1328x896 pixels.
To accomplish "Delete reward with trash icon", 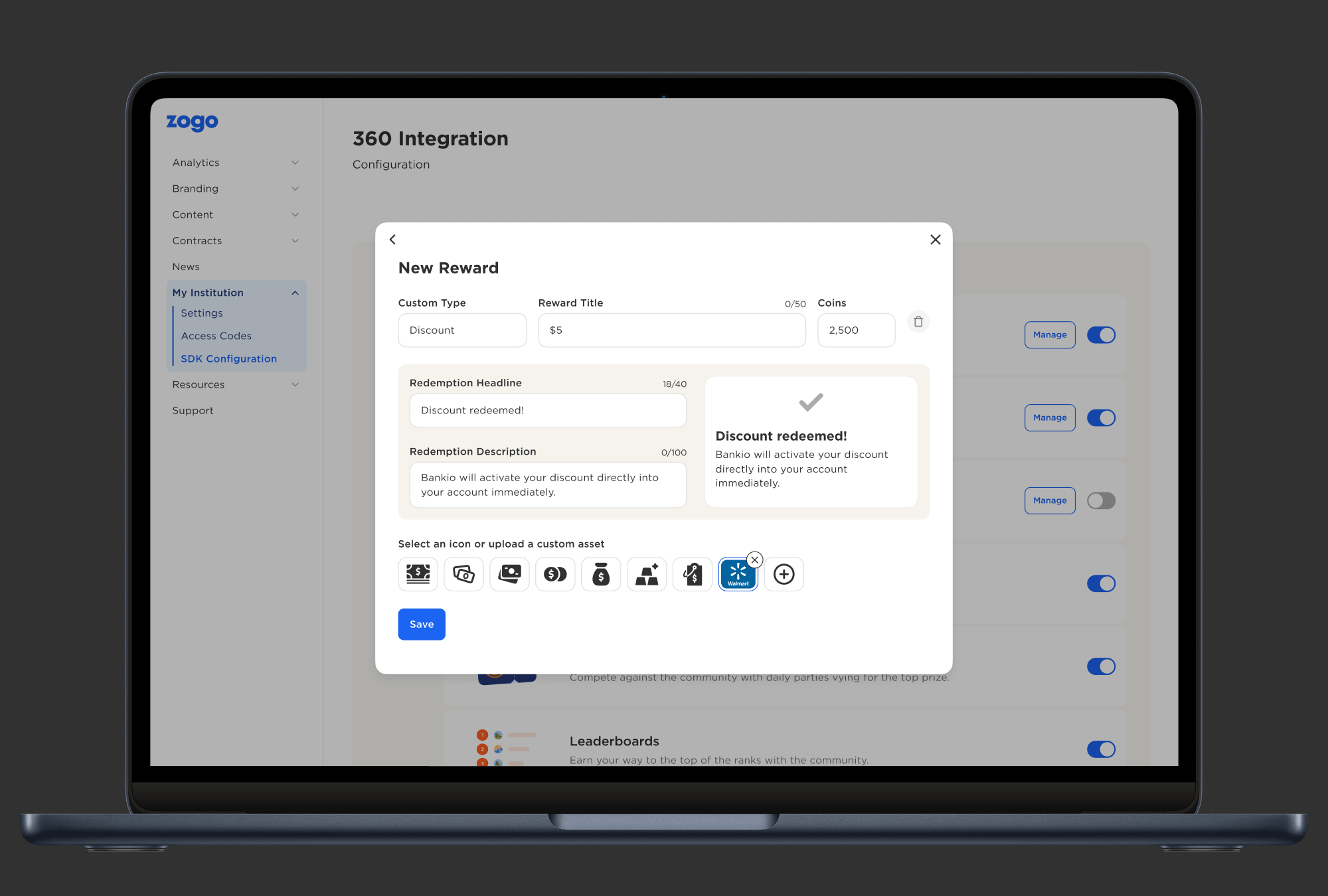I will tap(918, 322).
